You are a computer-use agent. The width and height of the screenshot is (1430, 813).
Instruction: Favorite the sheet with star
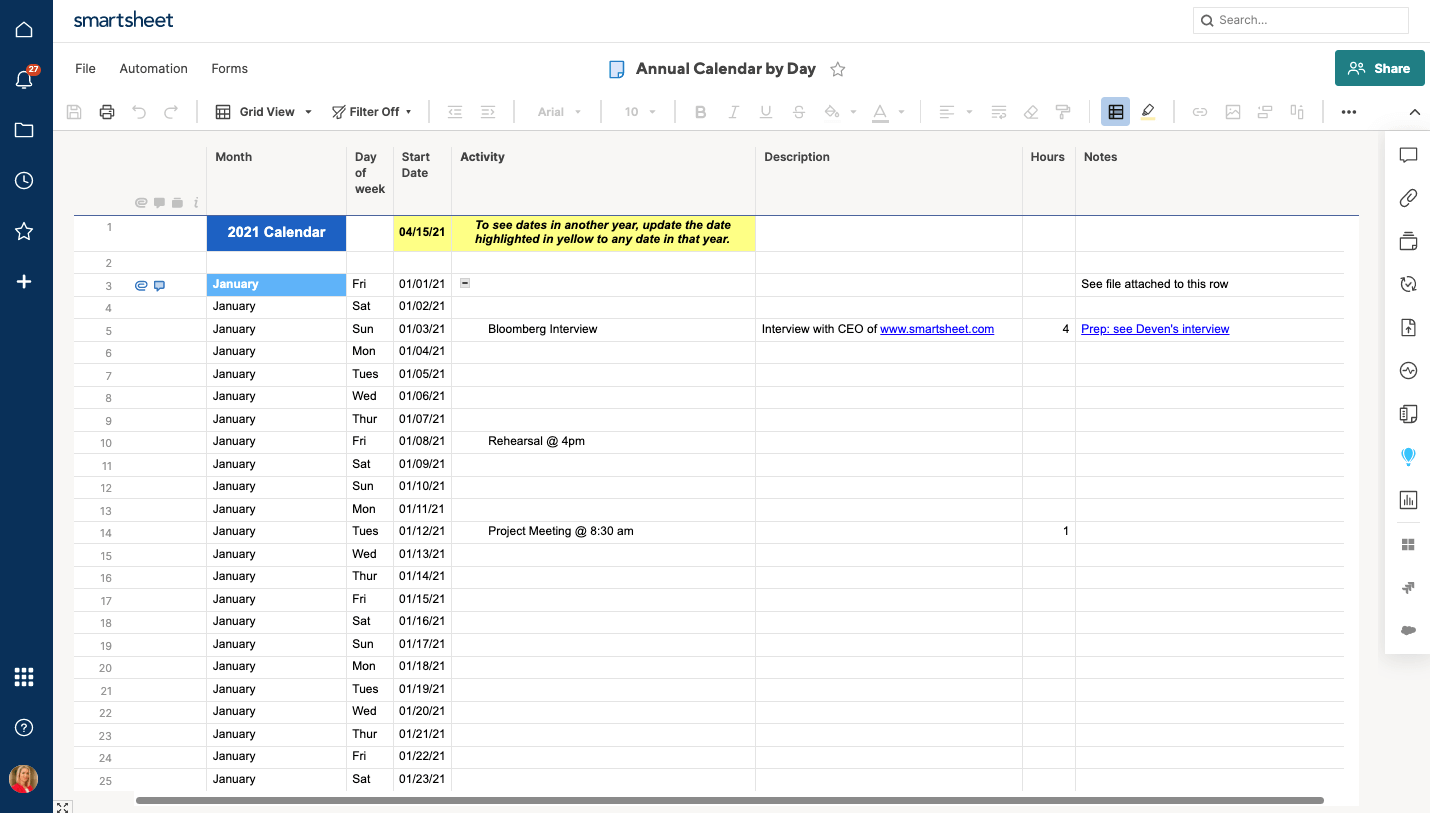point(838,69)
